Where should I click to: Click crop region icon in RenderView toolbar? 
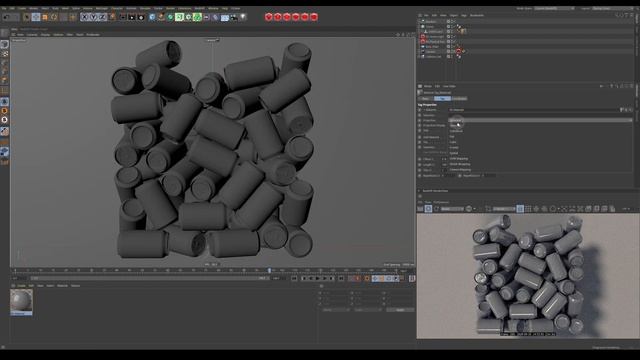pos(488,209)
